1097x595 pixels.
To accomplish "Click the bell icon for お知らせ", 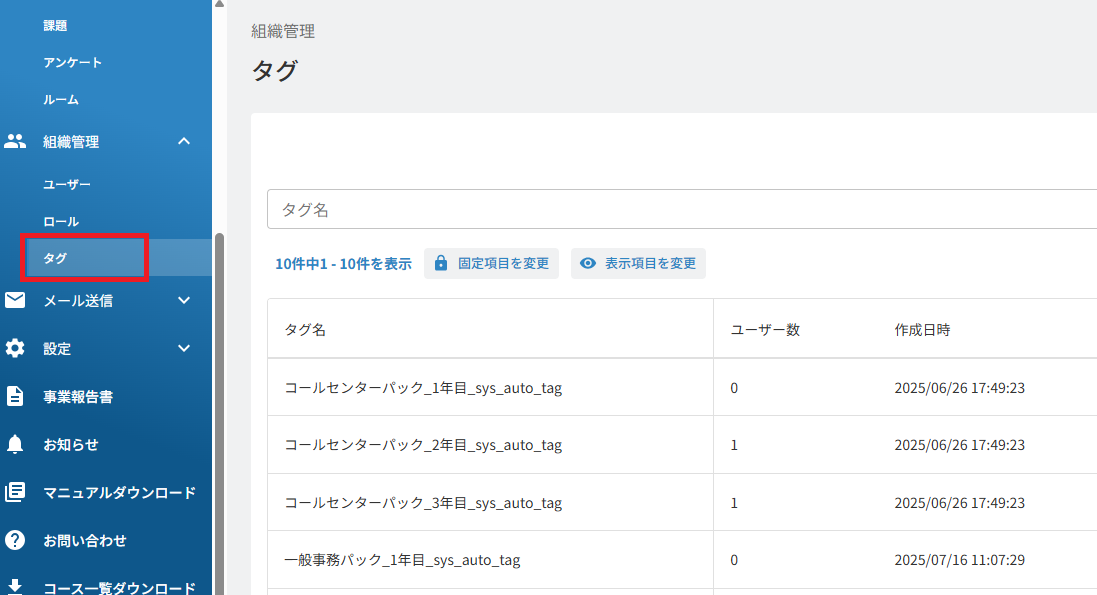I will (15, 444).
